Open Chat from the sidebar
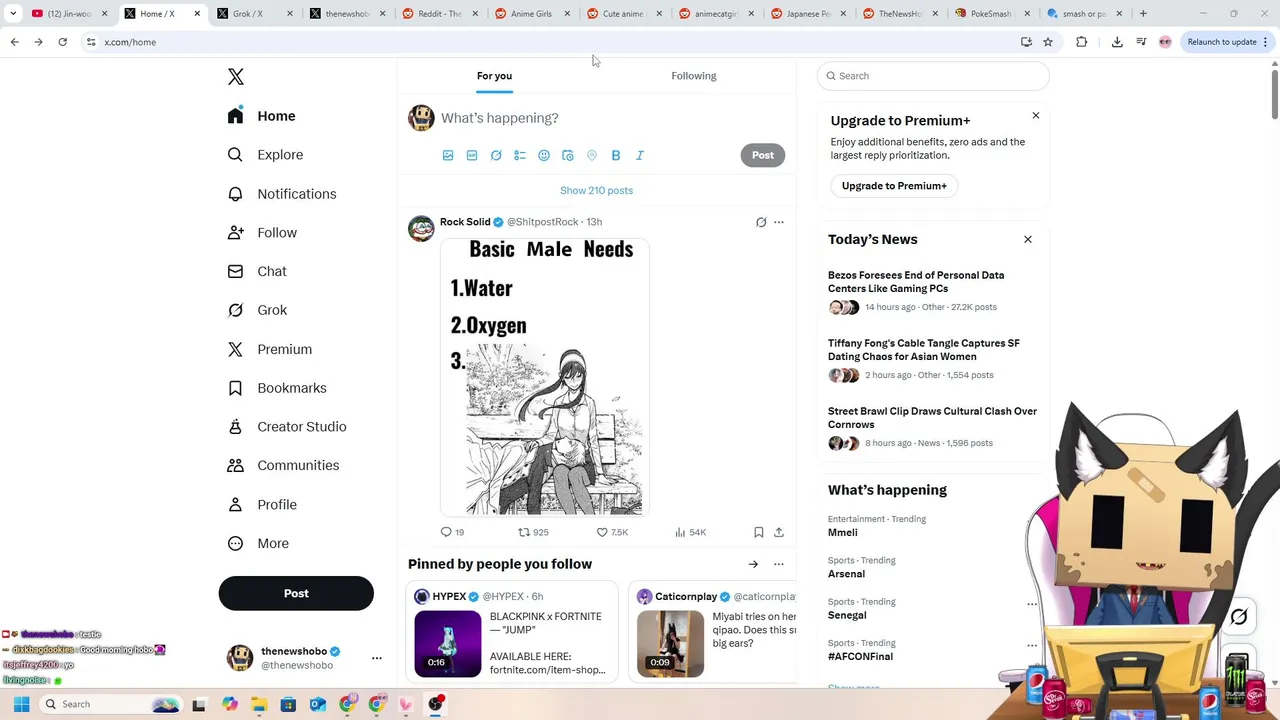Image resolution: width=1280 pixels, height=720 pixels. click(257, 271)
